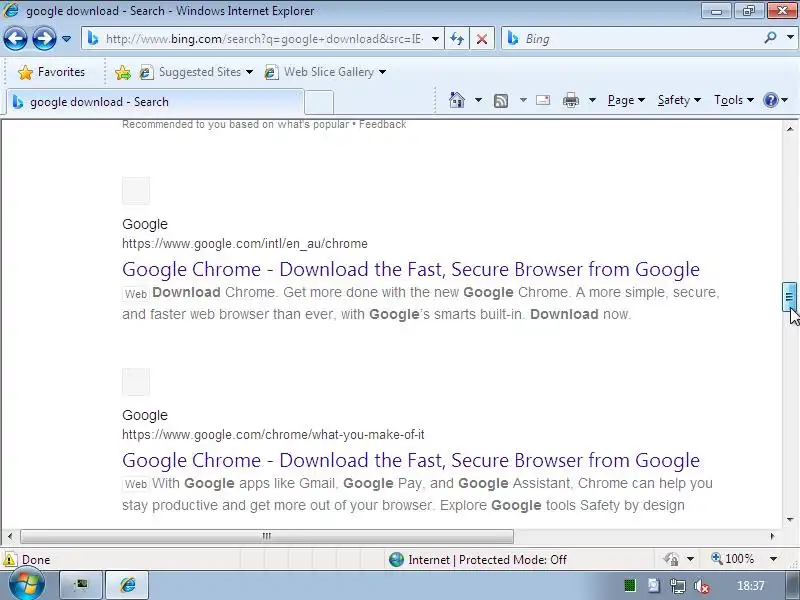Click the Feedback link at top

383,124
